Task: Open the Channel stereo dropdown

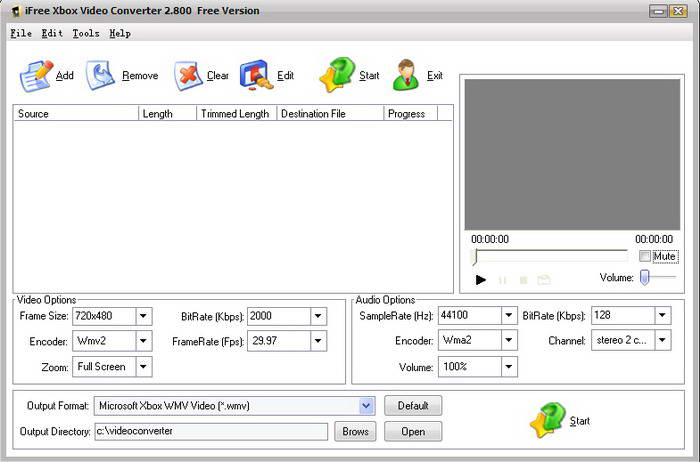Action: [x=662, y=340]
